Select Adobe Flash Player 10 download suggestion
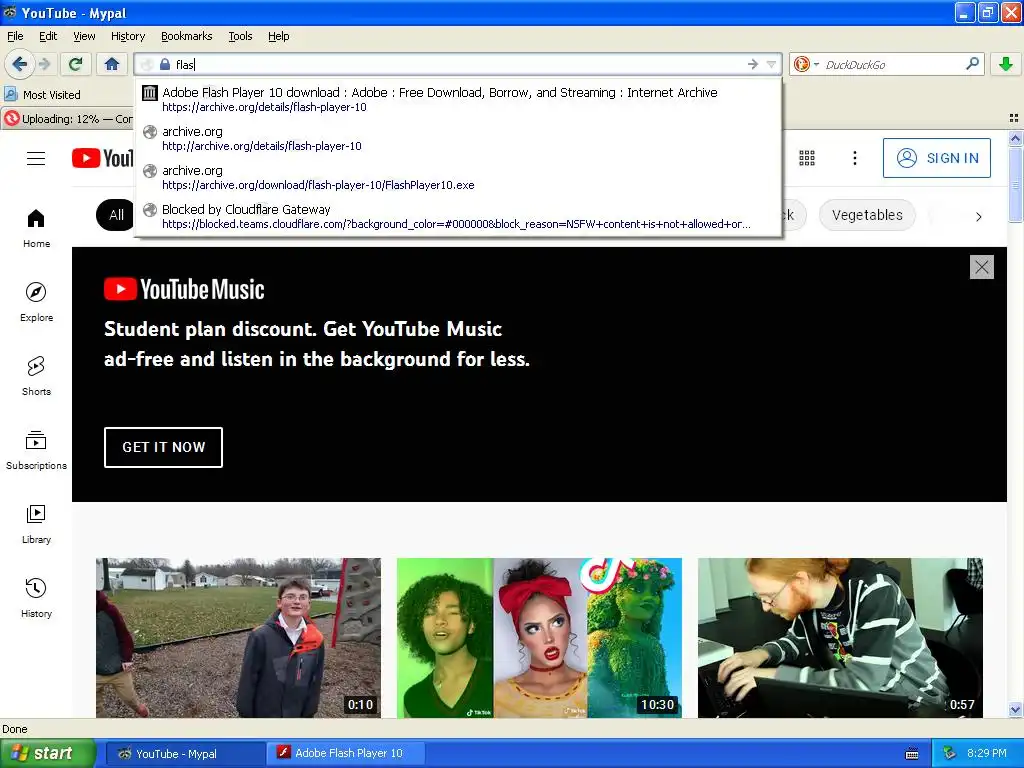The image size is (1024, 768). tap(458, 99)
